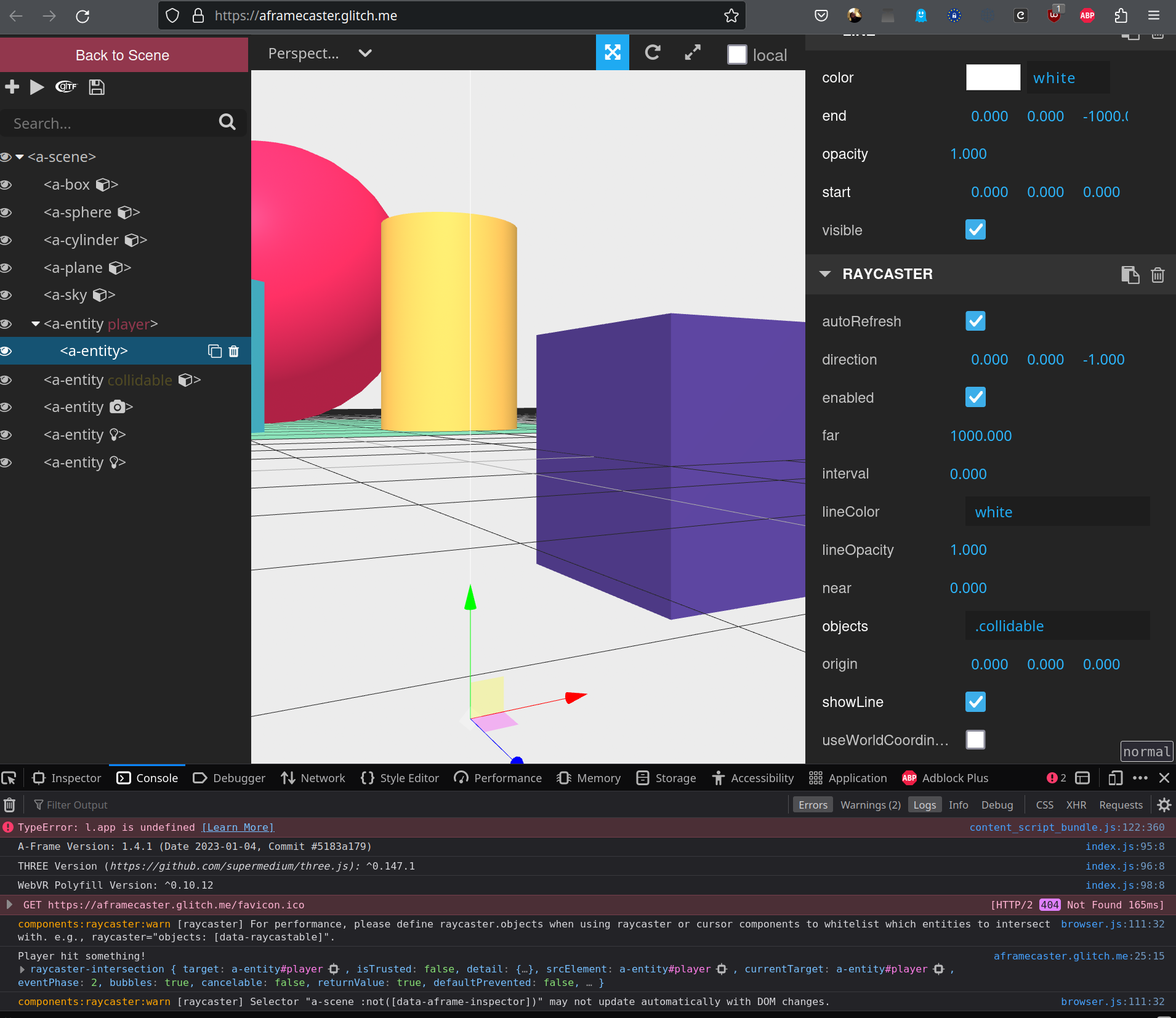Viewport: 1176px width, 1018px height.
Task: Copy the RAYCASTER component settings
Action: pyautogui.click(x=1130, y=275)
